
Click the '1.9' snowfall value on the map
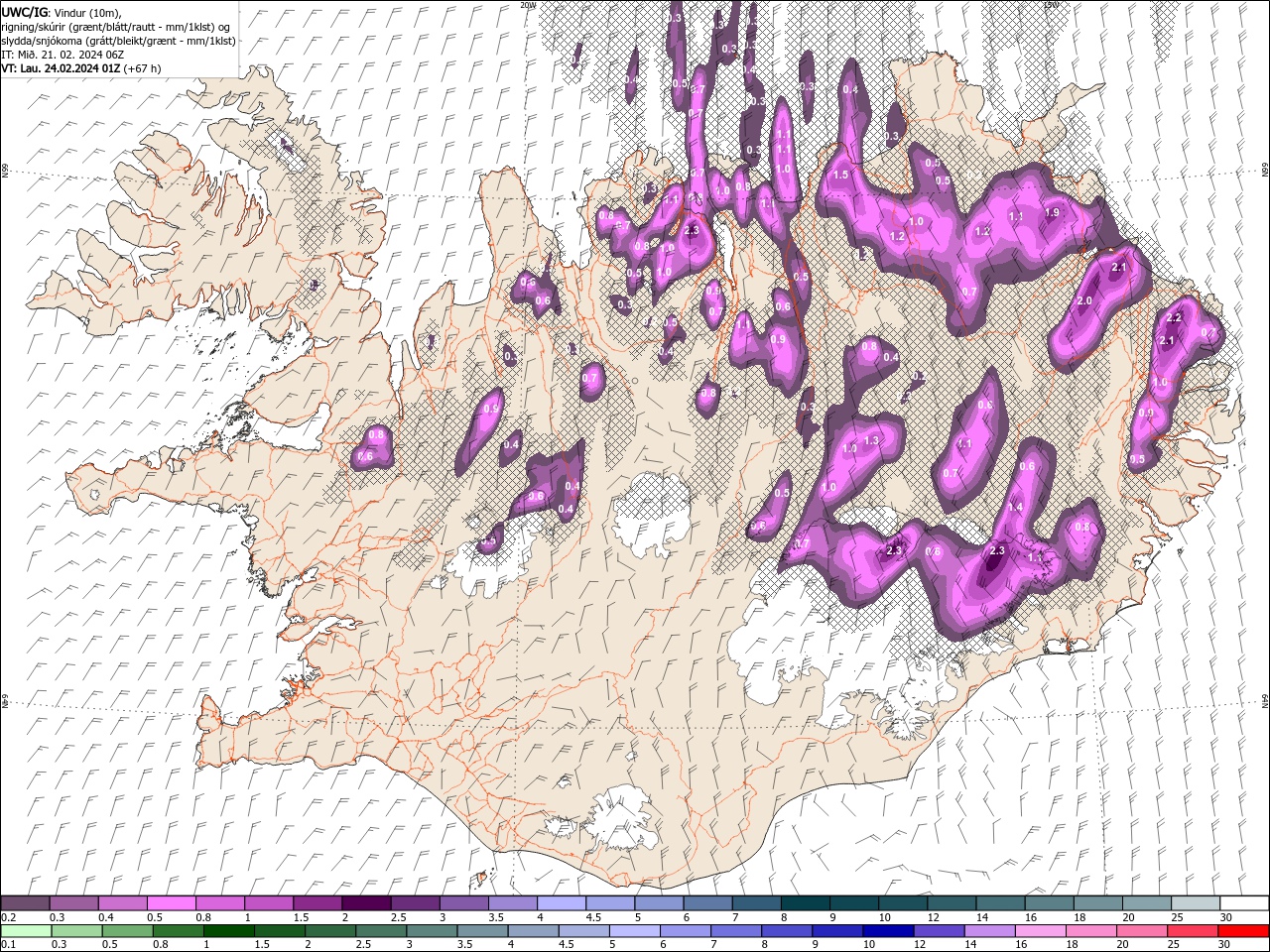1053,212
